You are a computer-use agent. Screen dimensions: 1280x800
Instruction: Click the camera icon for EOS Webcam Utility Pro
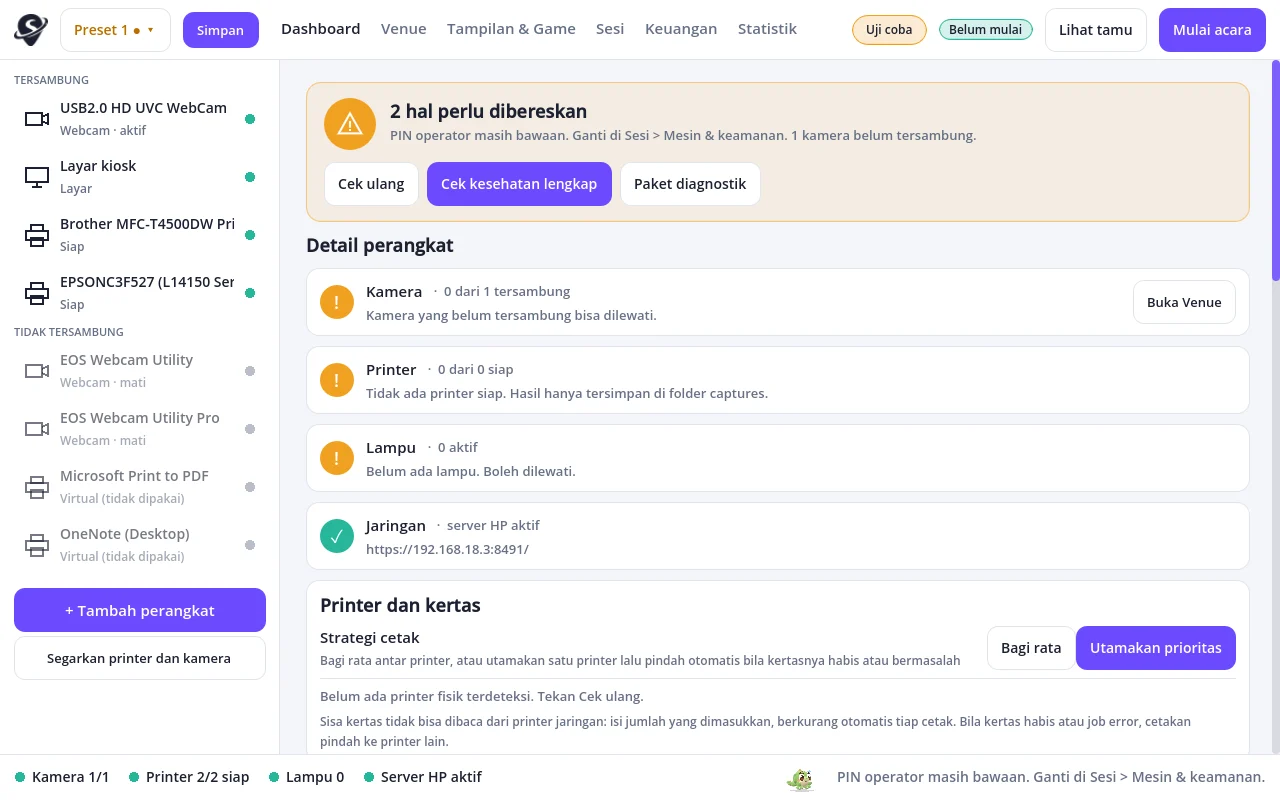[37, 429]
